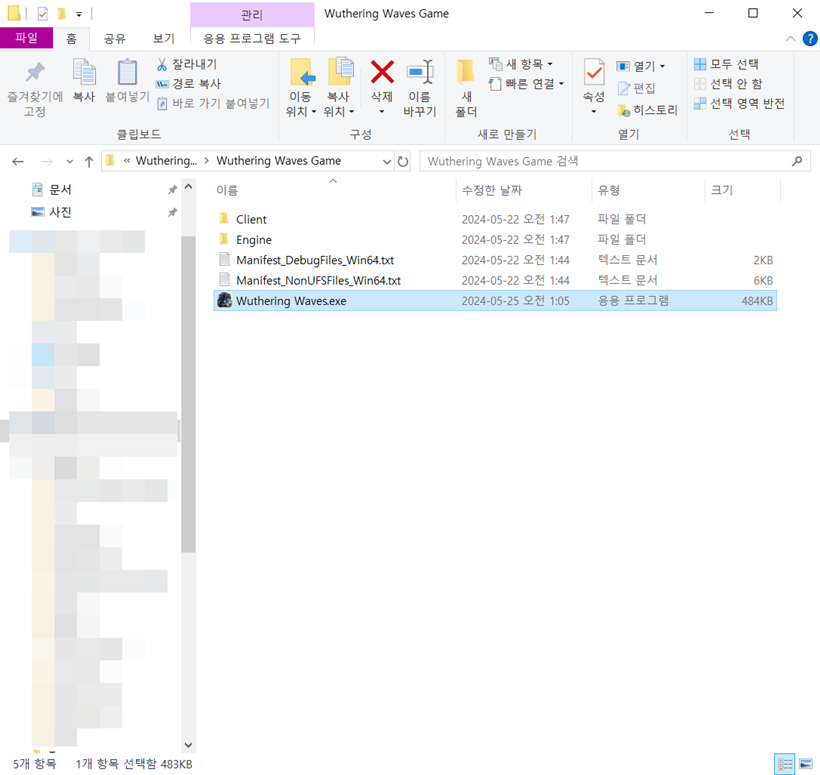Switch to the Home (홈) tab
Screen dimensions: 820x775
point(71,39)
